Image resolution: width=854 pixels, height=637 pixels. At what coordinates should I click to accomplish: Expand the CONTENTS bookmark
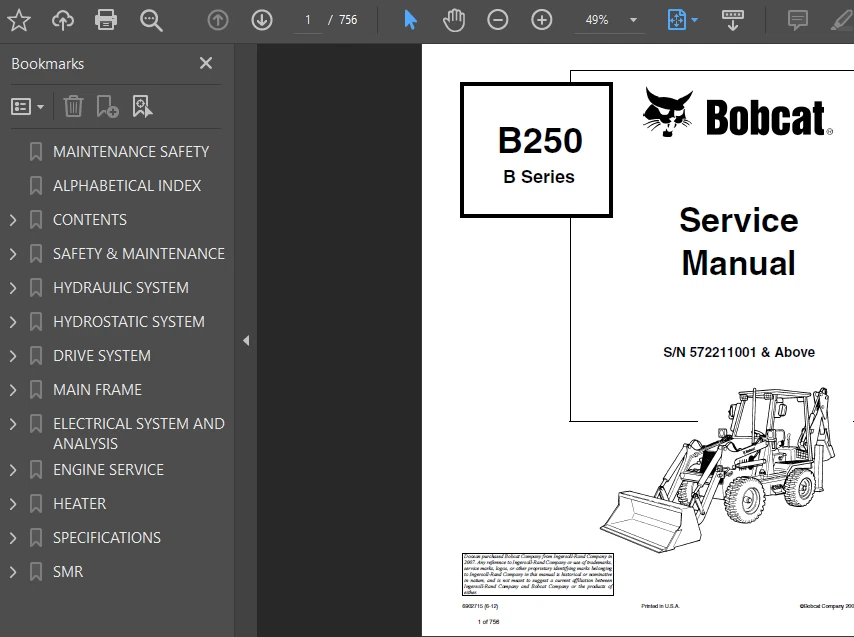(x=13, y=219)
